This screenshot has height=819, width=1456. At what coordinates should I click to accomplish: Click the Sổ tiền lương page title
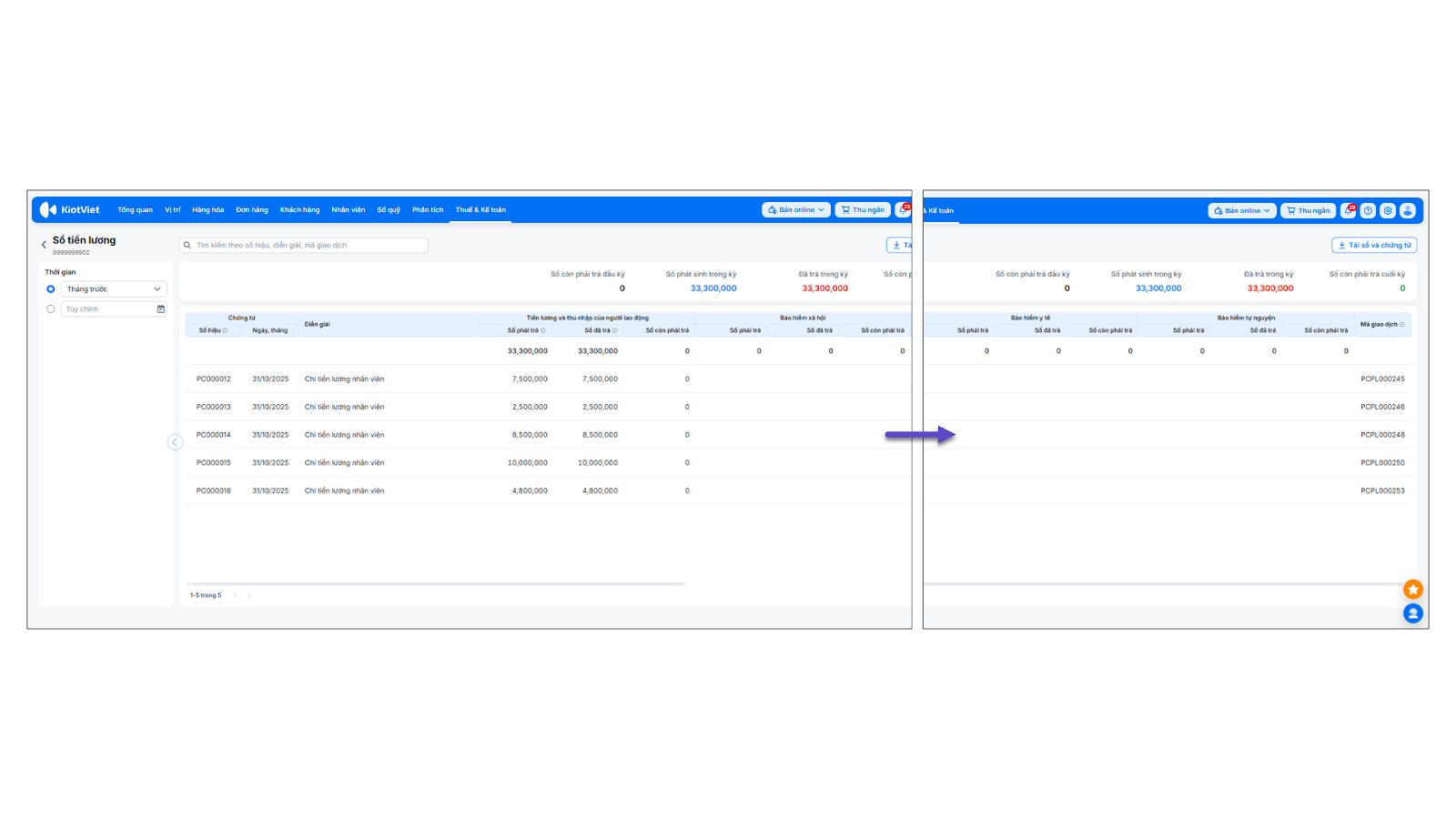(84, 240)
